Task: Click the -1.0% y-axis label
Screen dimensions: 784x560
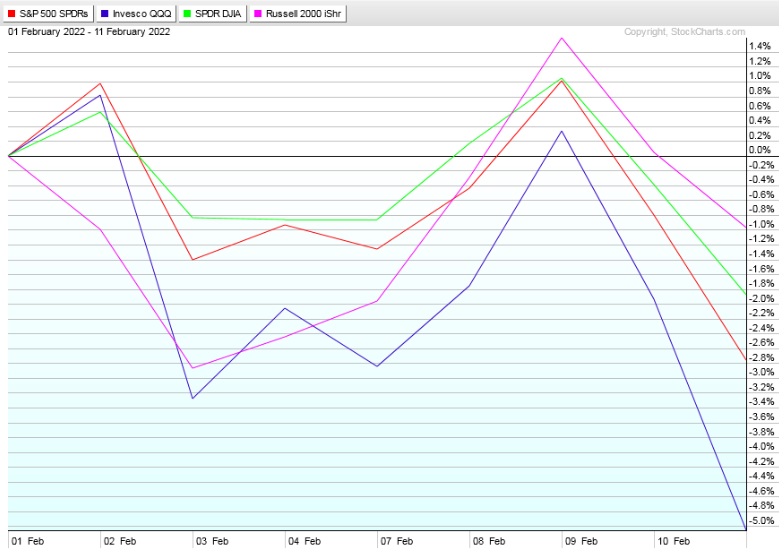Action: [762, 224]
